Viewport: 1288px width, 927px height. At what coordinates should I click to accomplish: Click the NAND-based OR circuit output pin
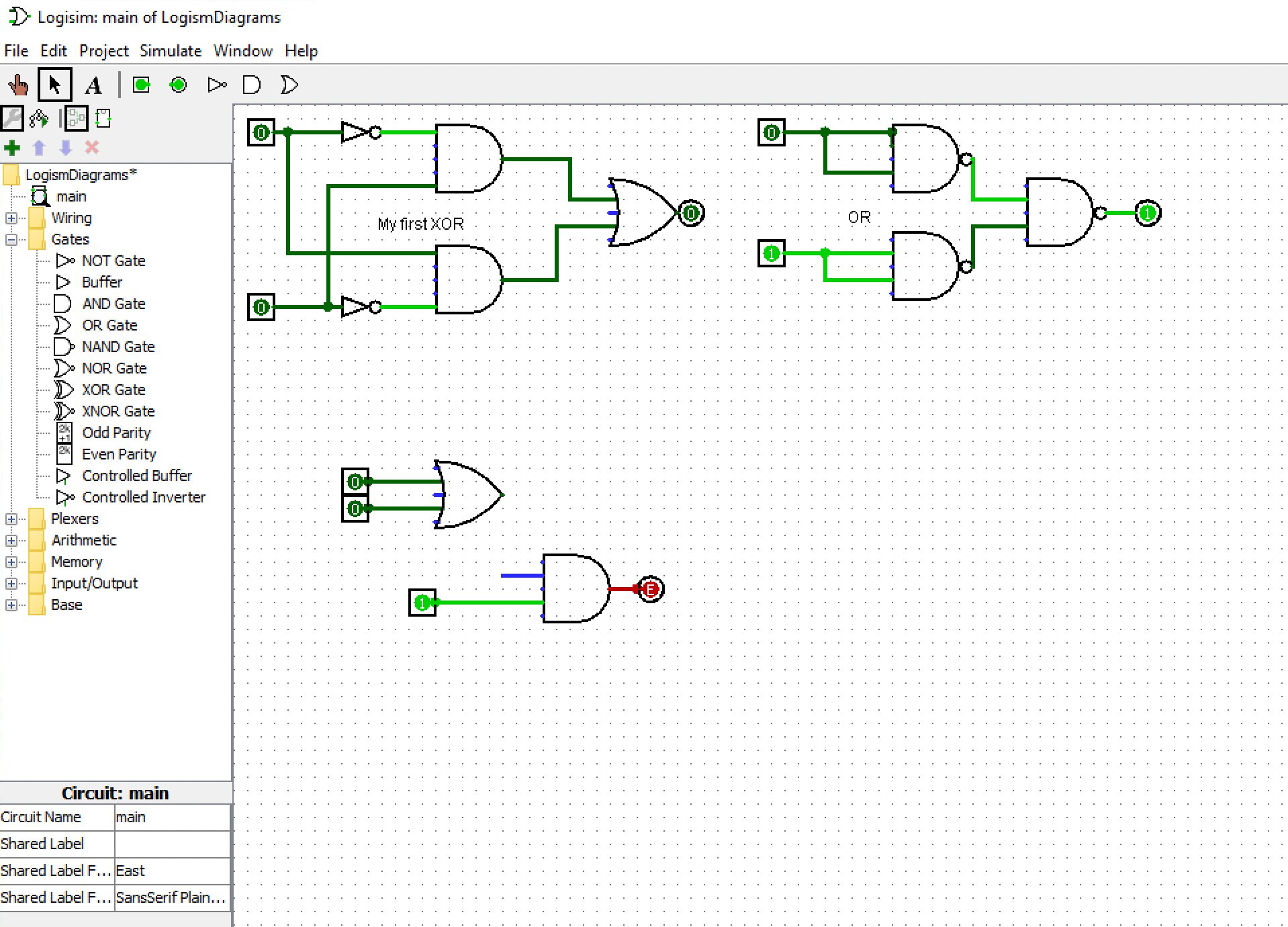(x=1148, y=213)
